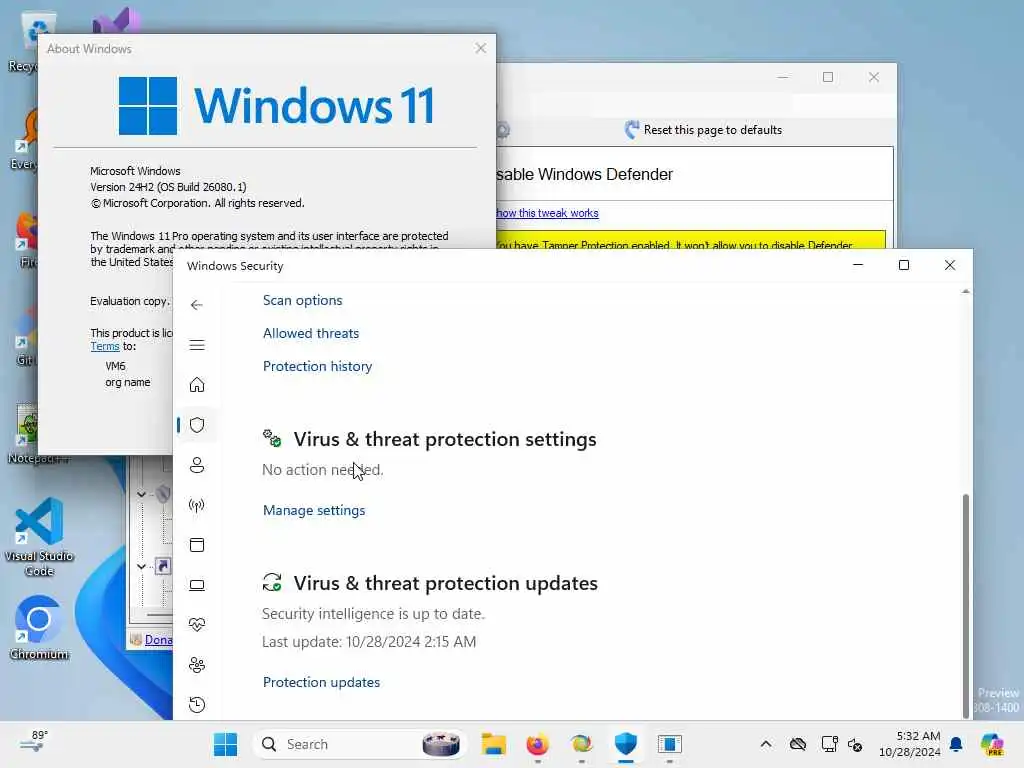Click the back arrow in Windows Security
This screenshot has width=1024, height=768.
point(197,305)
